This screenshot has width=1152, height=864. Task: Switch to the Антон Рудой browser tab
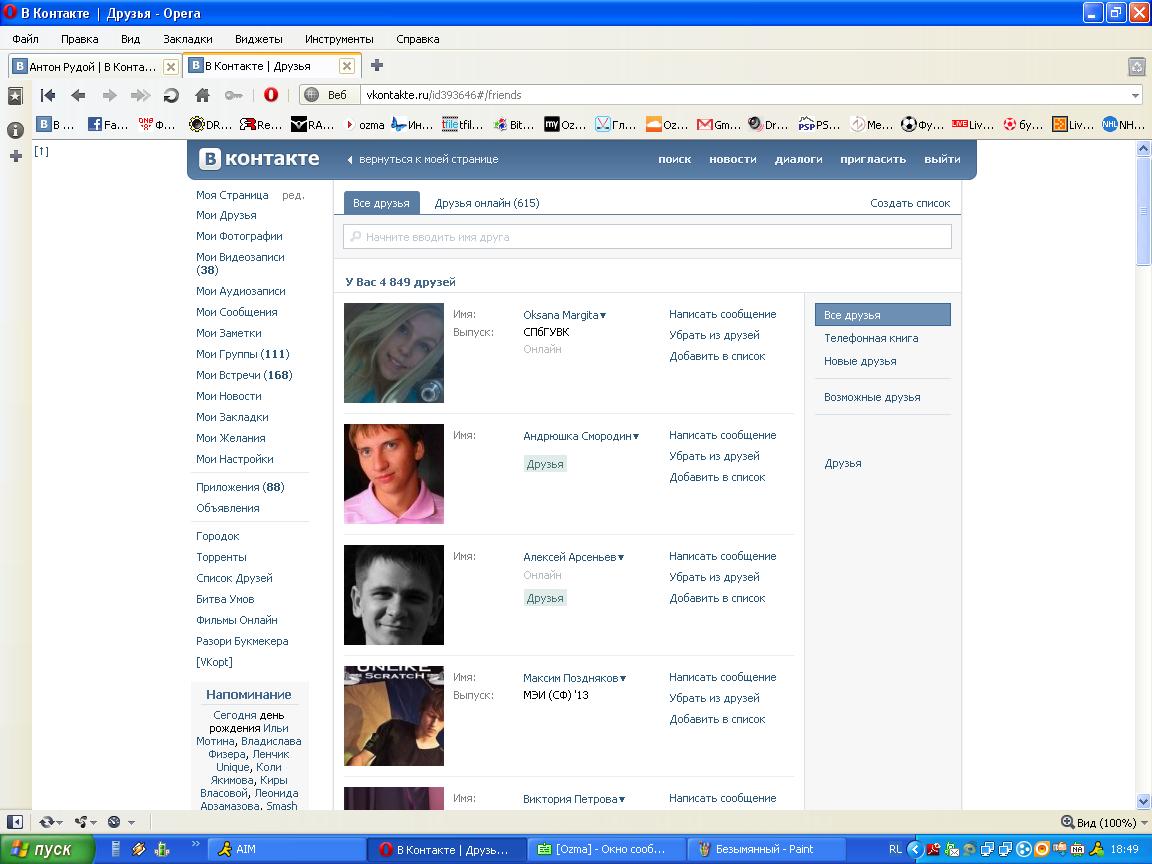[95, 66]
